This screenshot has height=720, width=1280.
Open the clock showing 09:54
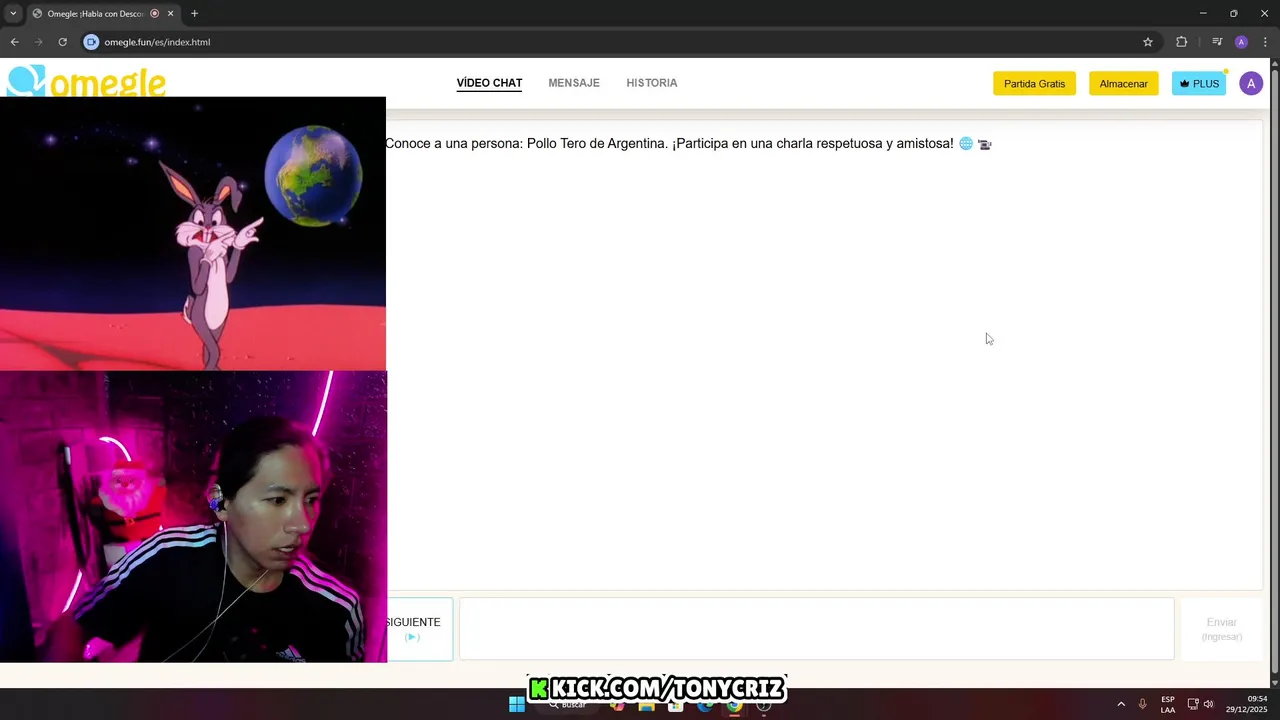pos(1247,704)
